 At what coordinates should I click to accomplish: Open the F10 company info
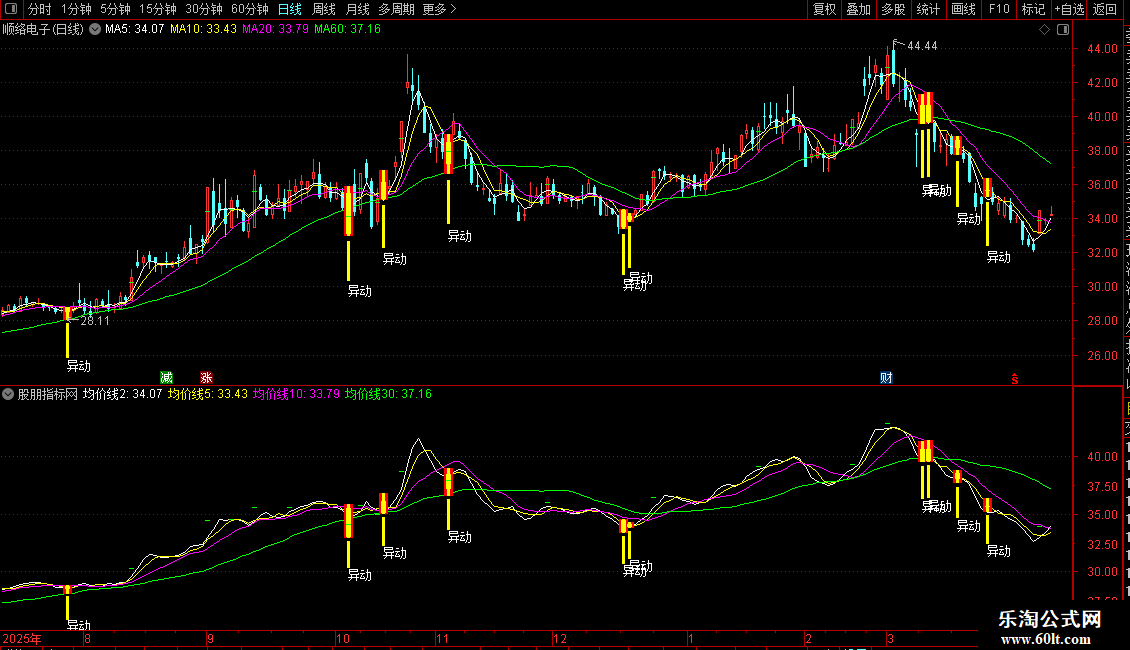[x=999, y=9]
